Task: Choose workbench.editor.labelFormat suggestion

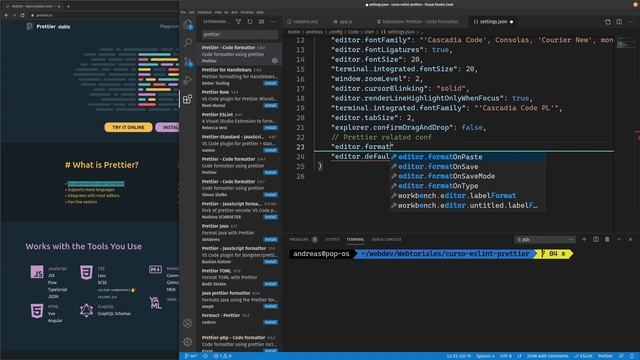Action: click(467, 196)
